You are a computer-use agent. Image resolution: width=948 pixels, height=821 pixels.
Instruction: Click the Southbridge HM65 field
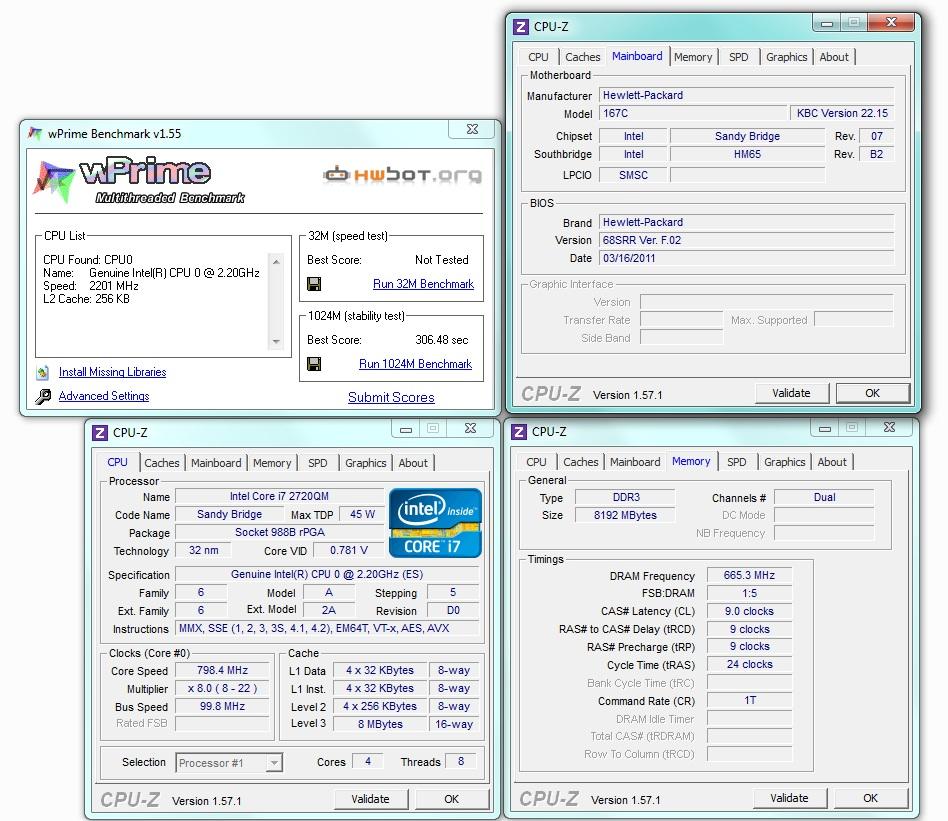[x=747, y=154]
